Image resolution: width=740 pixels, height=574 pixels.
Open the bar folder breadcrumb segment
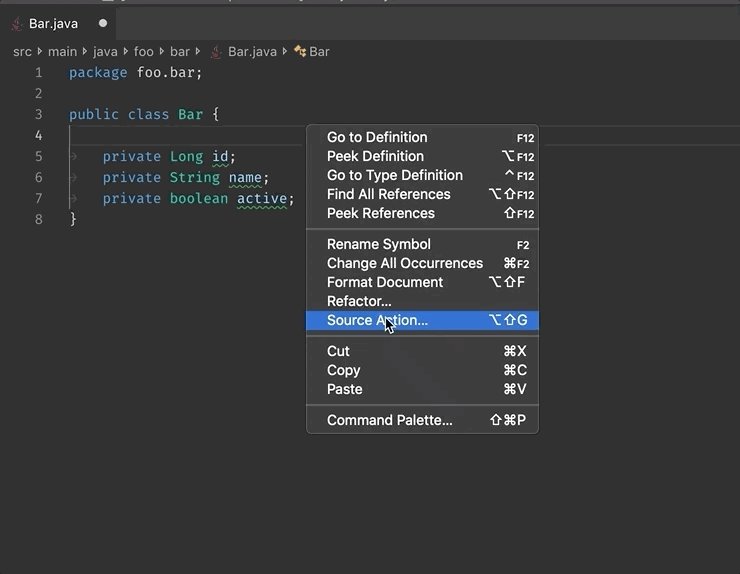pos(179,51)
